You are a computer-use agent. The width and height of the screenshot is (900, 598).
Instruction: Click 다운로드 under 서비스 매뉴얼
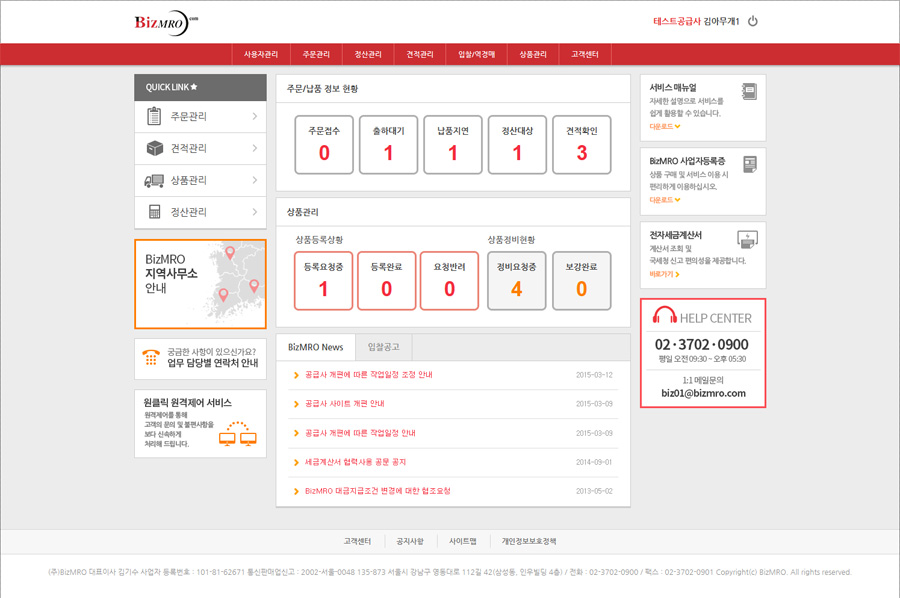pyautogui.click(x=665, y=126)
